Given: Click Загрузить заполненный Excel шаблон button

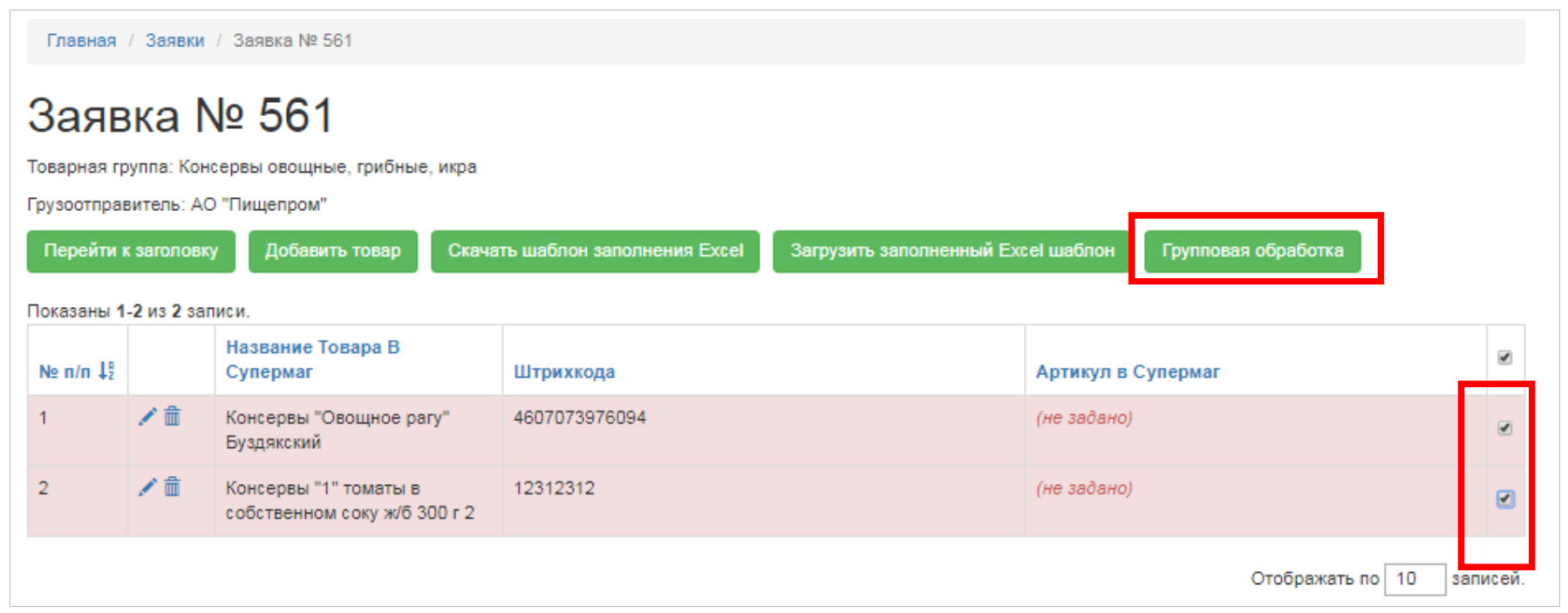Looking at the screenshot, I should click(x=951, y=251).
